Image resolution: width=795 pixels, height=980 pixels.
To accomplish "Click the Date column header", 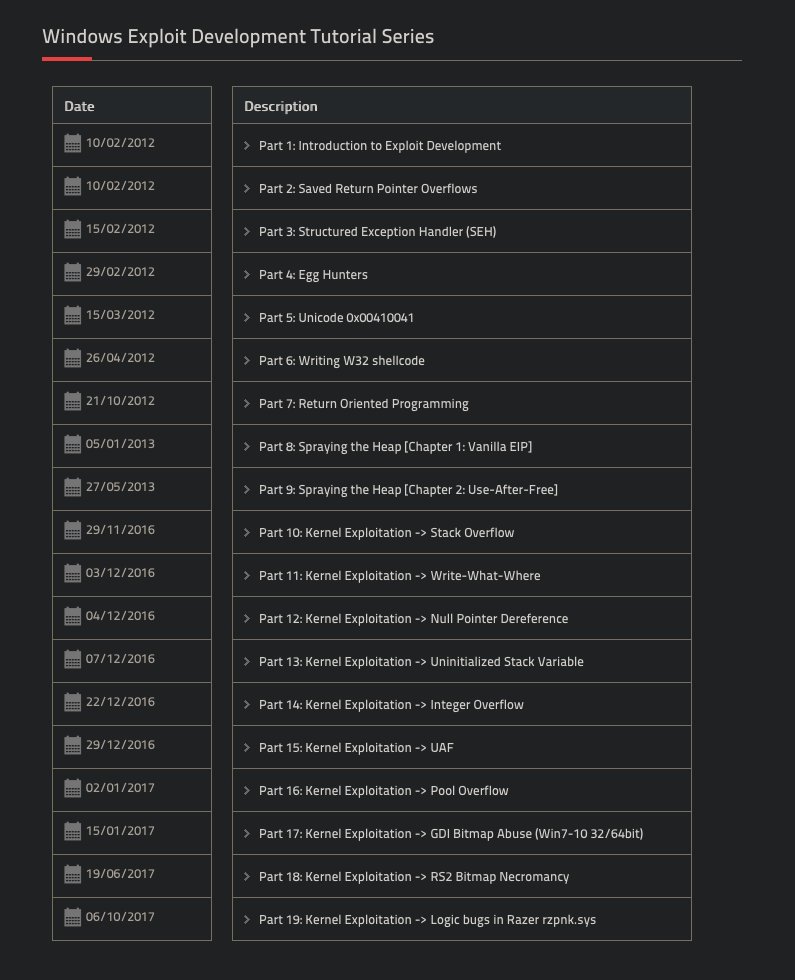I will tap(79, 106).
